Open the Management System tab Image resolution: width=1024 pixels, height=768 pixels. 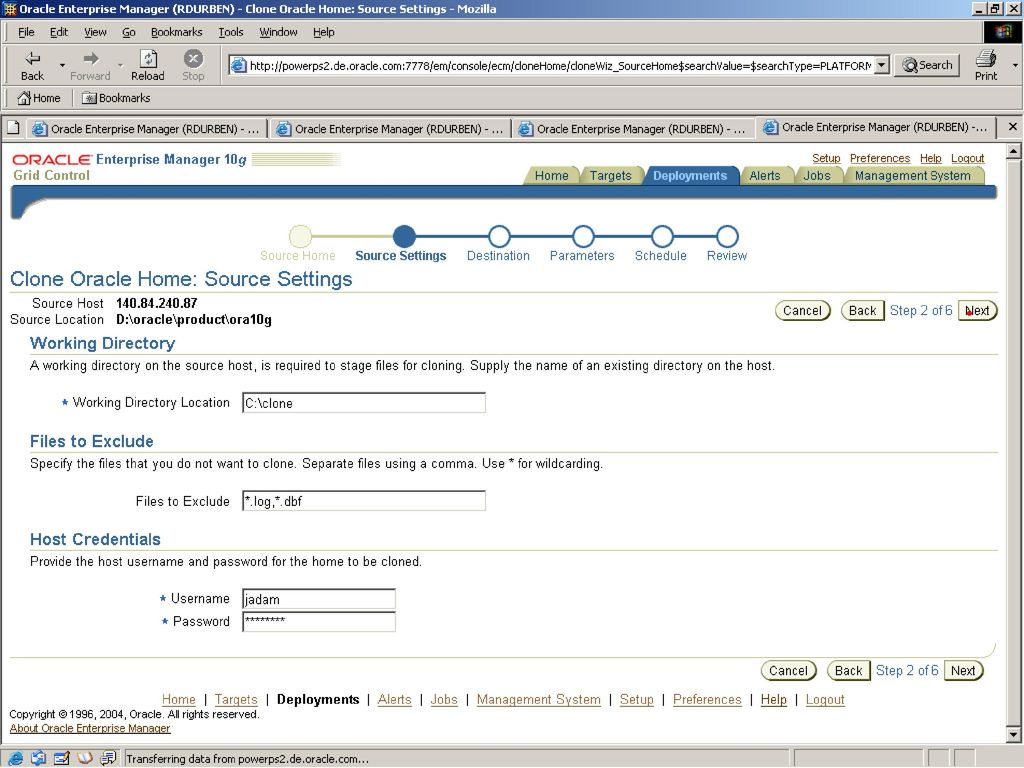(x=913, y=176)
